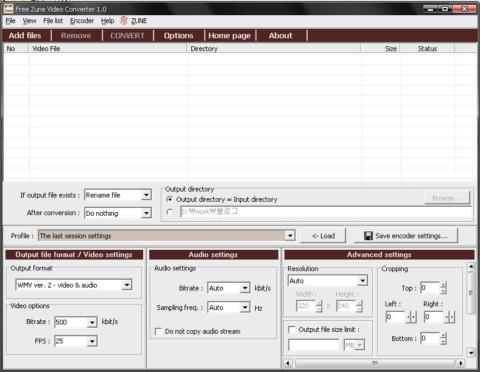This screenshot has height=372, width=480.
Task: Click the Advanced settings horizontal scrollbar thumb
Action: (x=375, y=363)
